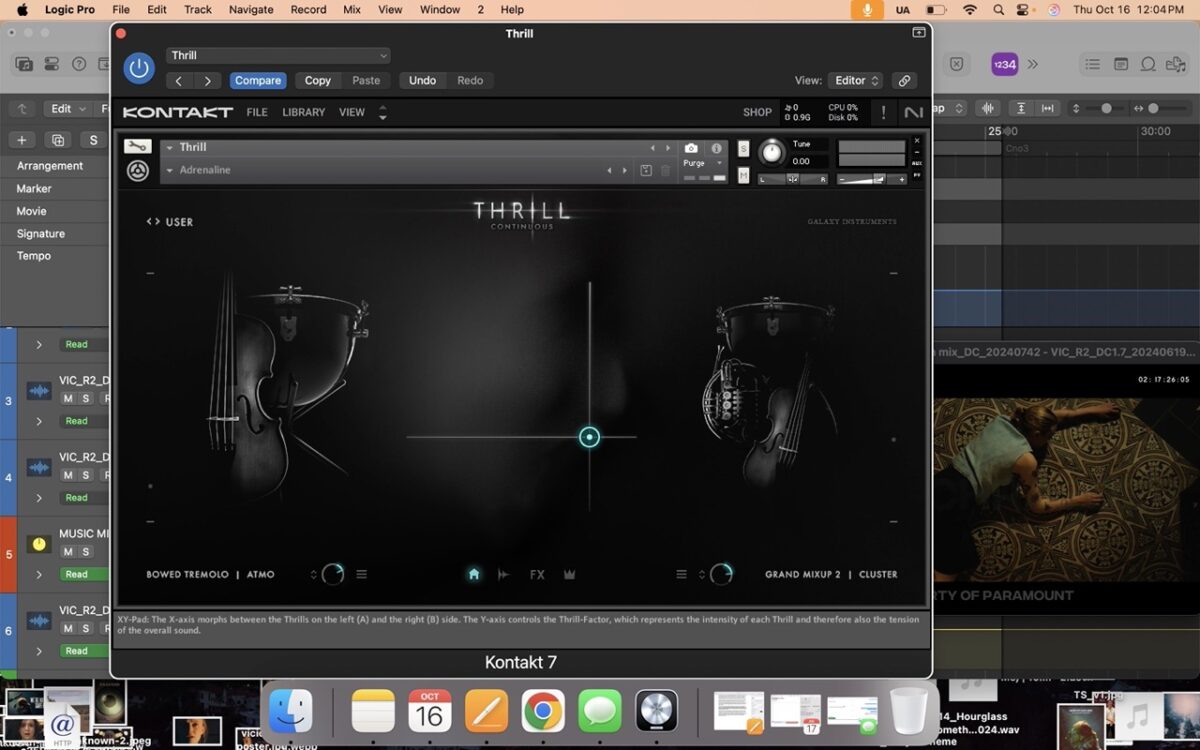The height and width of the screenshot is (750, 1200).
Task: Open the FX page in Thrill
Action: click(x=537, y=574)
